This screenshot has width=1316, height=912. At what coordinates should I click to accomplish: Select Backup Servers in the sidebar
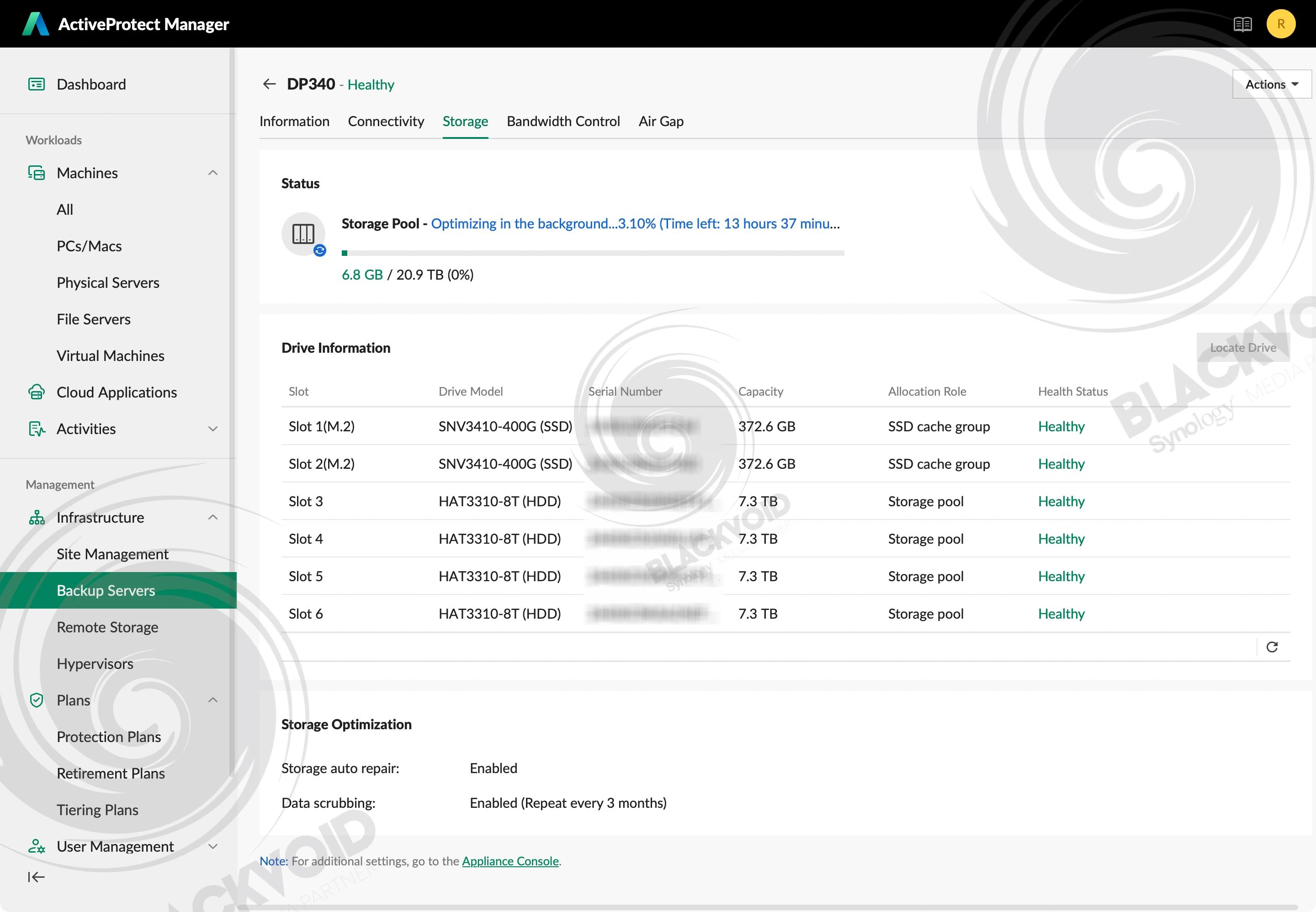[x=118, y=591]
